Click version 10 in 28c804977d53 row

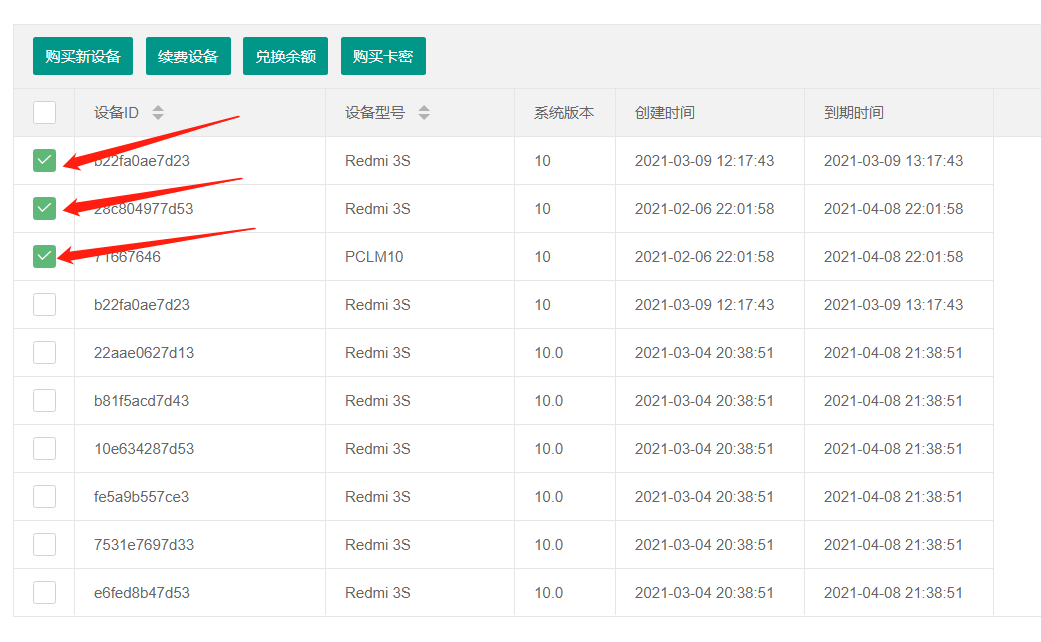pos(542,208)
